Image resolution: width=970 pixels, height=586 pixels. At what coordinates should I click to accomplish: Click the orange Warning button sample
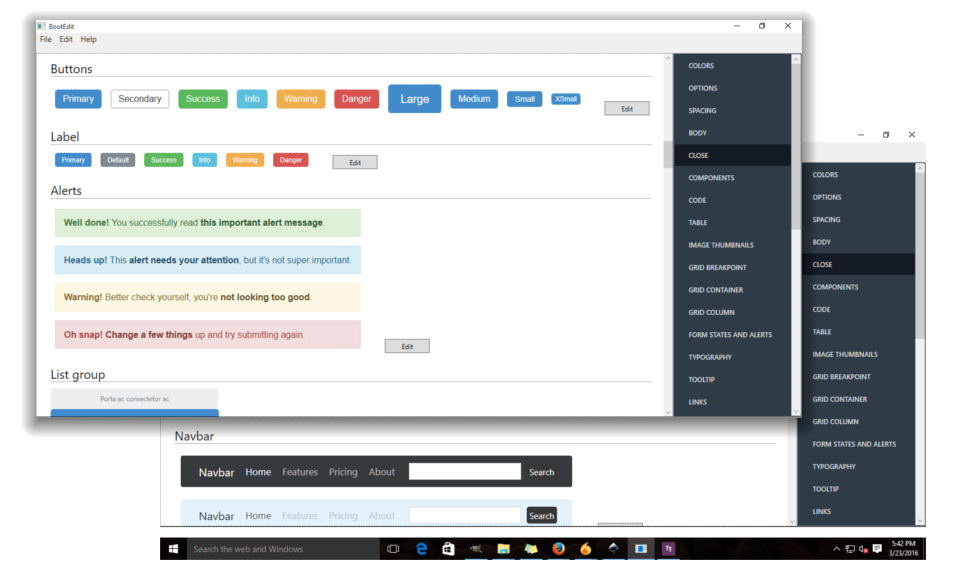[301, 99]
